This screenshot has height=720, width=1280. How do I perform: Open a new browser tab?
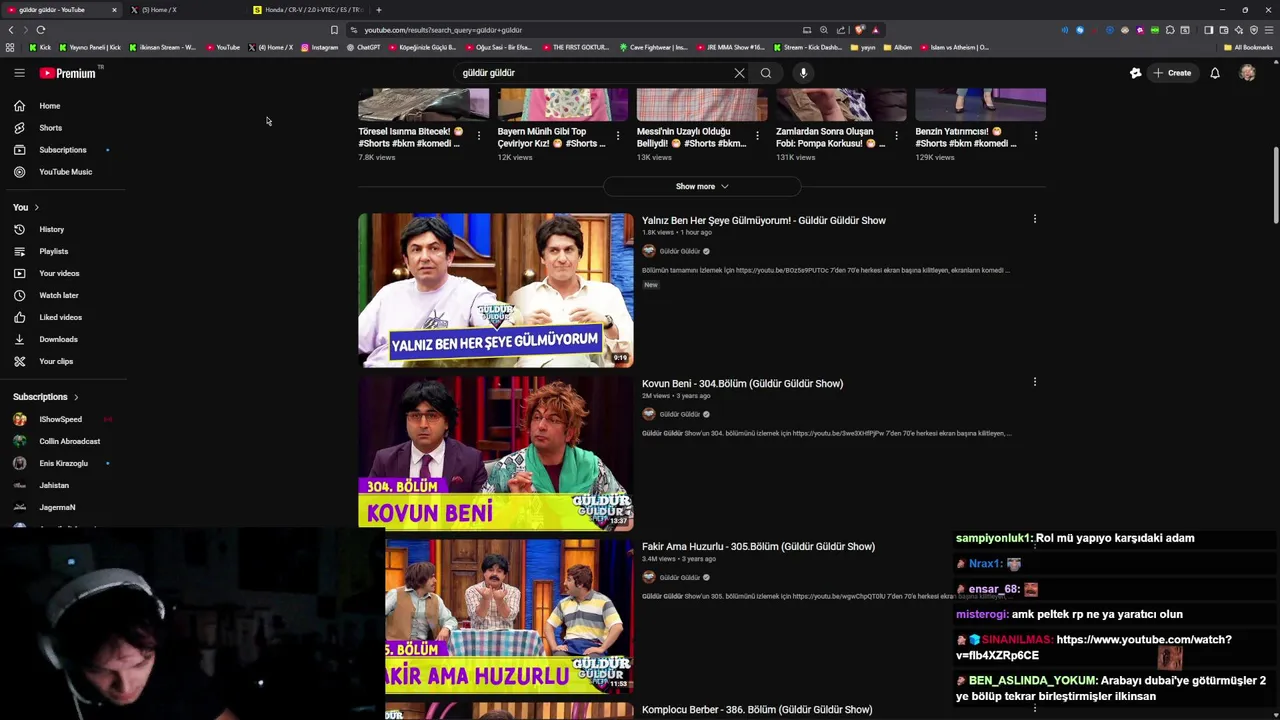pyautogui.click(x=379, y=10)
